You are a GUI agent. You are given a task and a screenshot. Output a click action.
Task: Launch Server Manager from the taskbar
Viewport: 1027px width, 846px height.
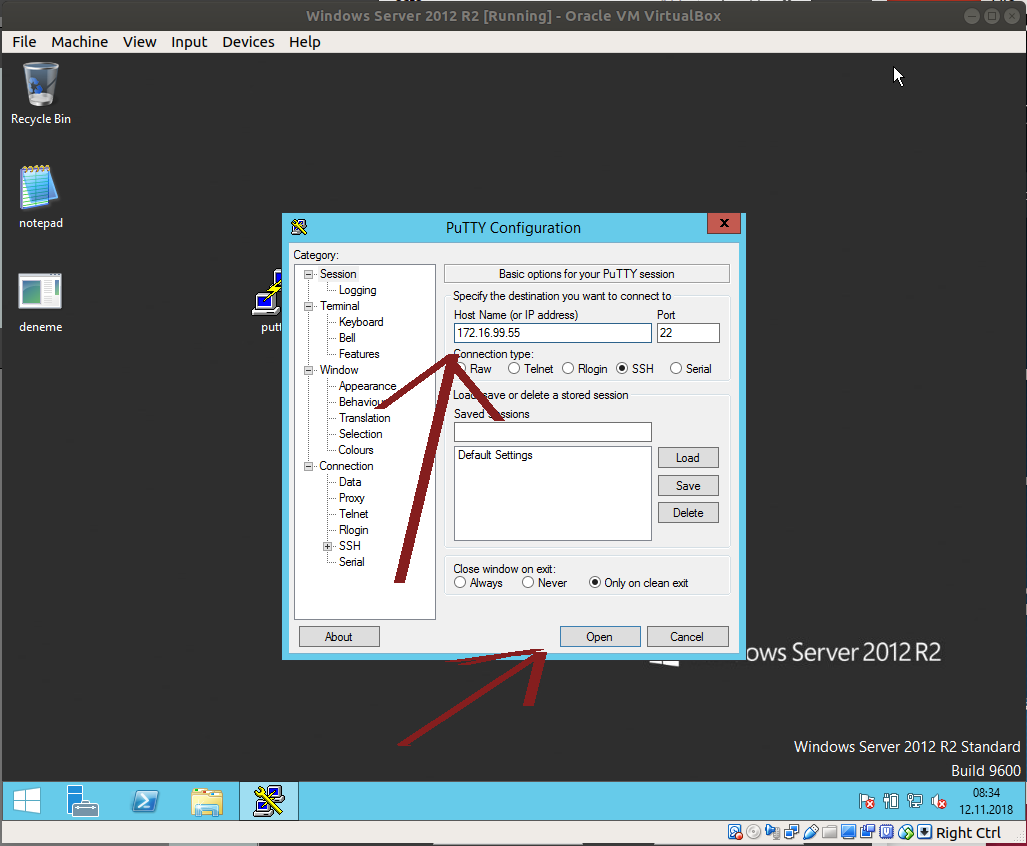(83, 801)
